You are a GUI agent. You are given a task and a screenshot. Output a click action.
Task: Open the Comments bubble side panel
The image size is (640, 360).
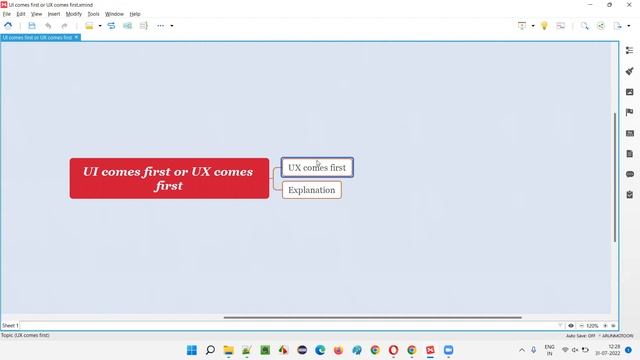(x=630, y=174)
